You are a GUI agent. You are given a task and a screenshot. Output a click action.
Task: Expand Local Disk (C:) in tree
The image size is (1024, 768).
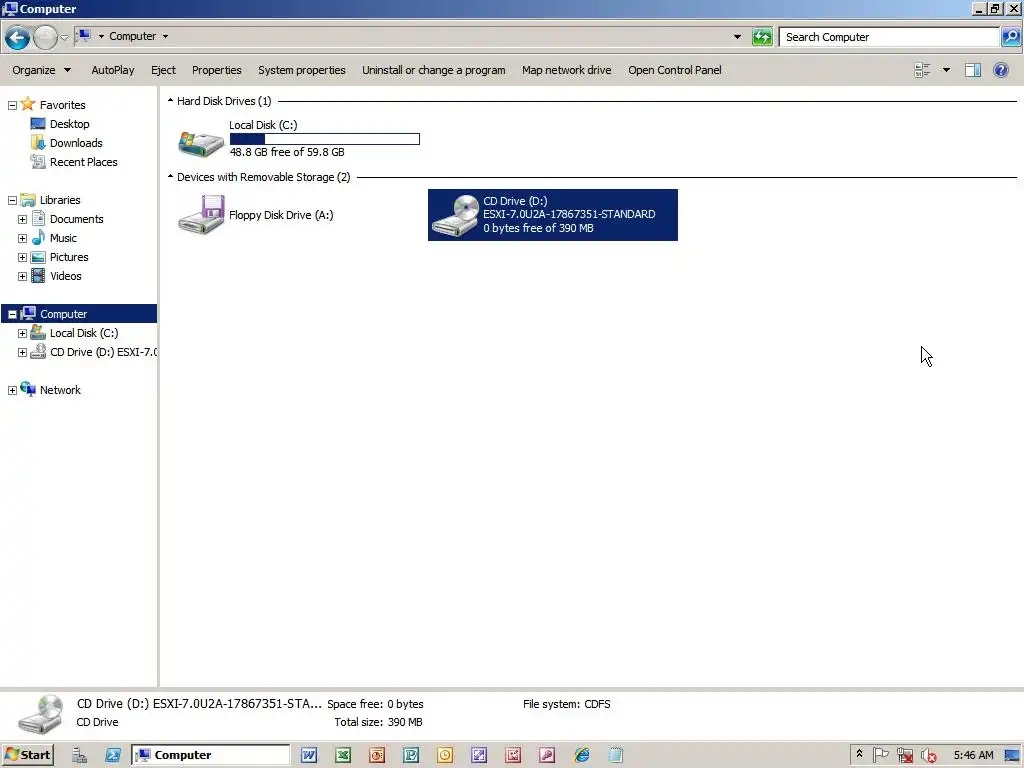coord(22,333)
